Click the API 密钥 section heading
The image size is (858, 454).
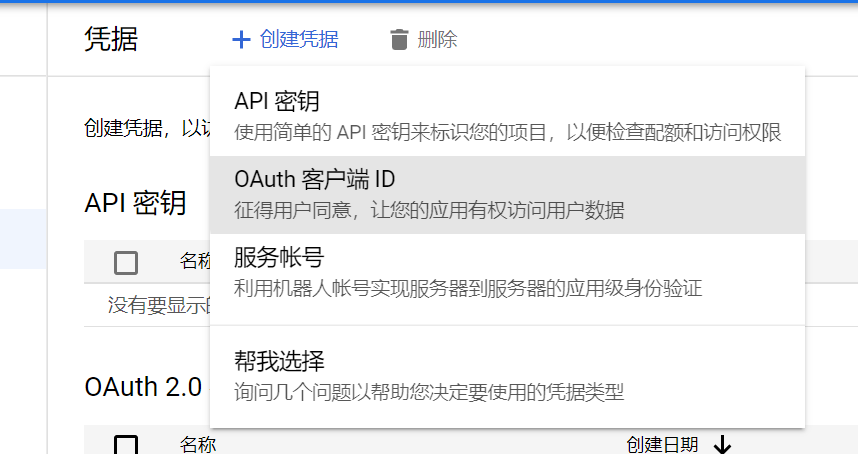135,203
